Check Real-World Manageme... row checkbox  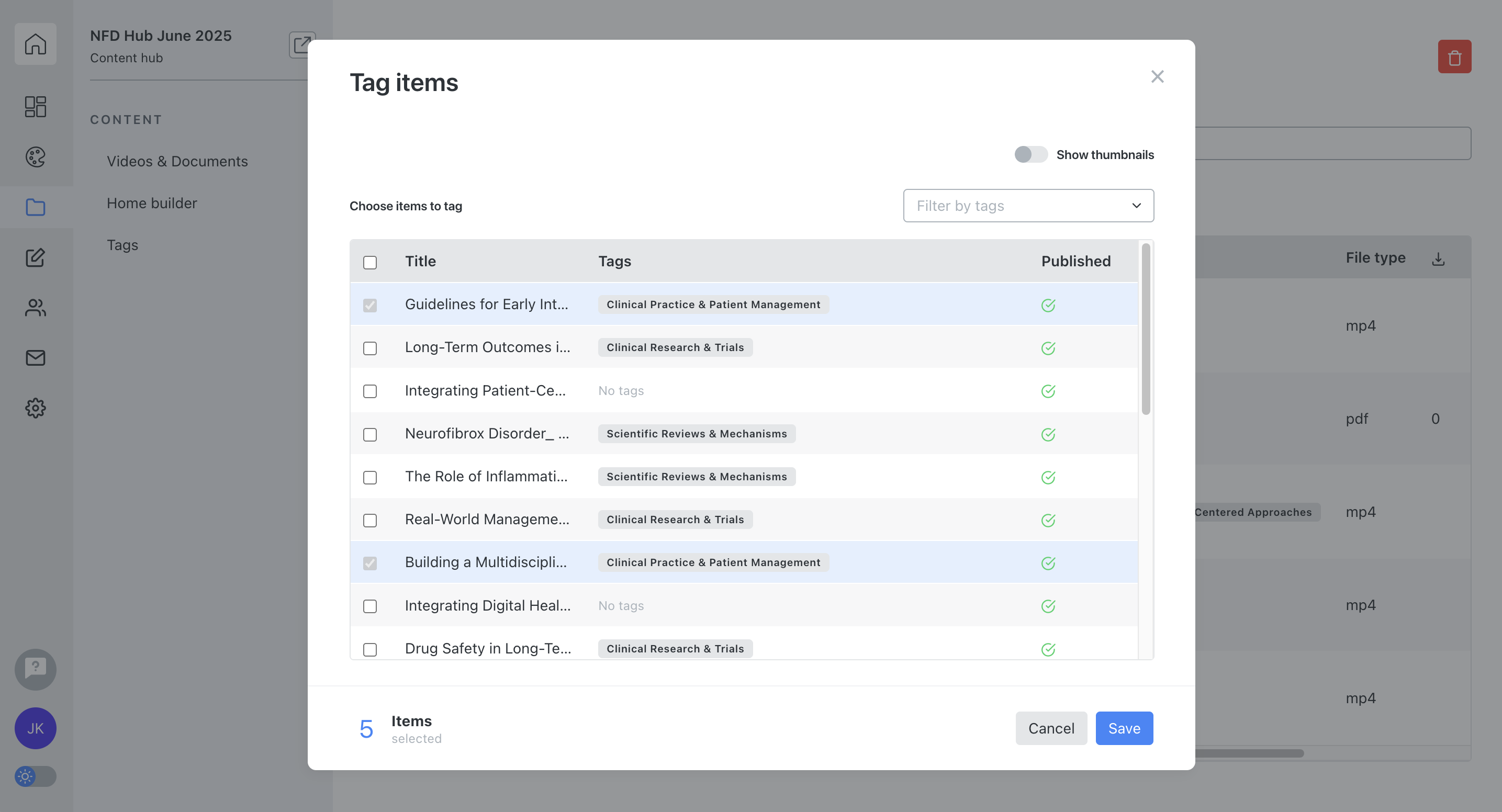tap(369, 520)
